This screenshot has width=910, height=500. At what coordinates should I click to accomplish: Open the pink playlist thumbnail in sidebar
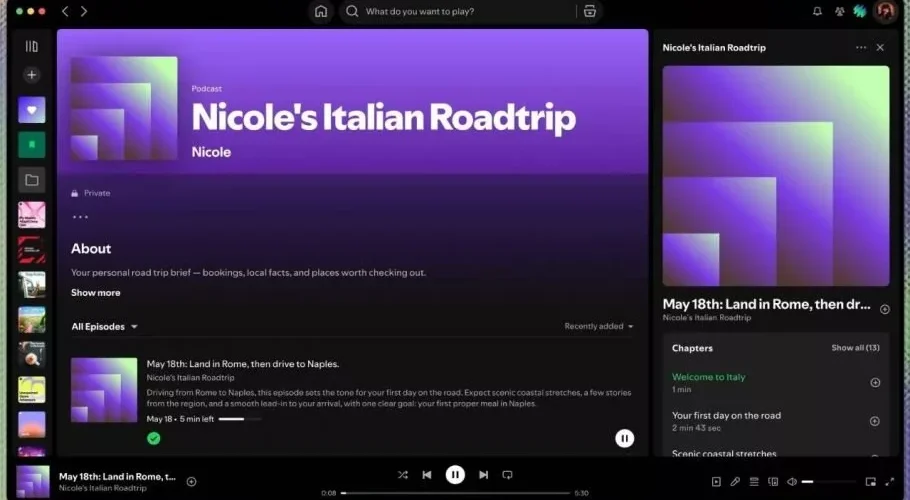[x=32, y=215]
